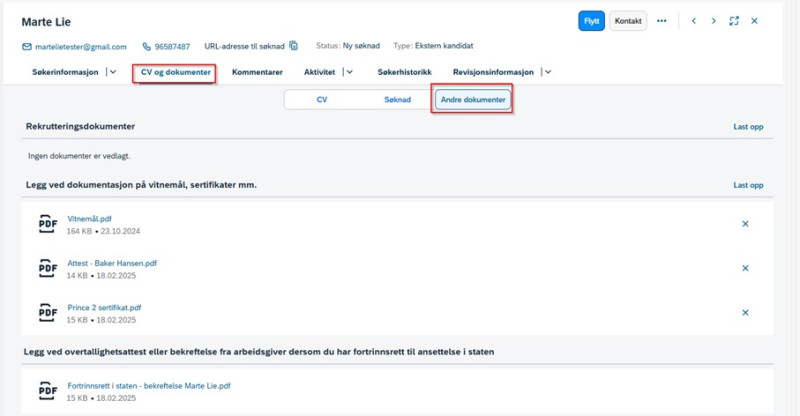The image size is (800, 416).
Task: Open Prince 2 sertifikat.pdf link
Action: [104, 307]
